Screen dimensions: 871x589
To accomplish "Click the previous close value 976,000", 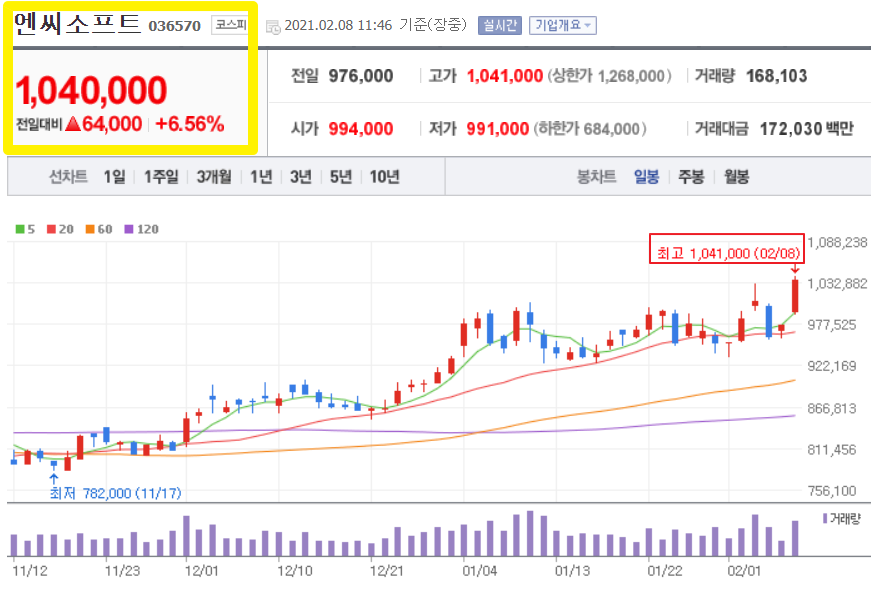I will (x=361, y=76).
